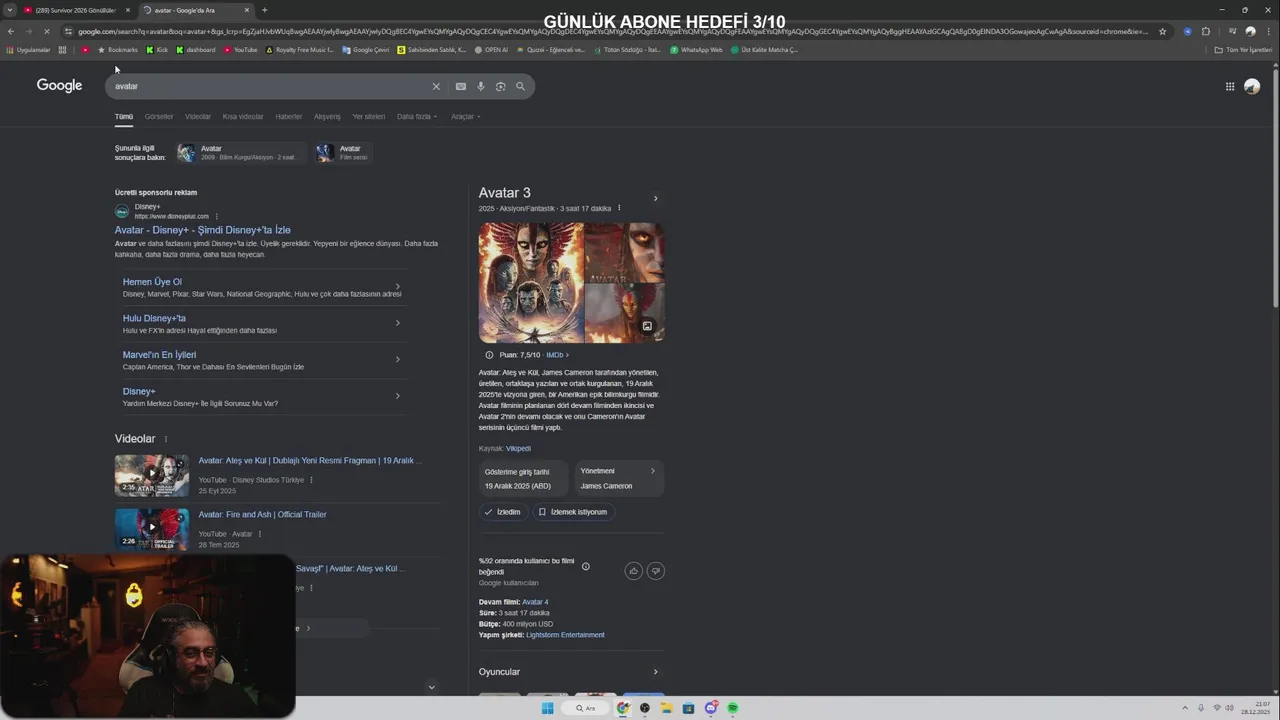Screen dimensions: 1280x720
Task: Bookmark this page with the star icon
Action: [1162, 31]
